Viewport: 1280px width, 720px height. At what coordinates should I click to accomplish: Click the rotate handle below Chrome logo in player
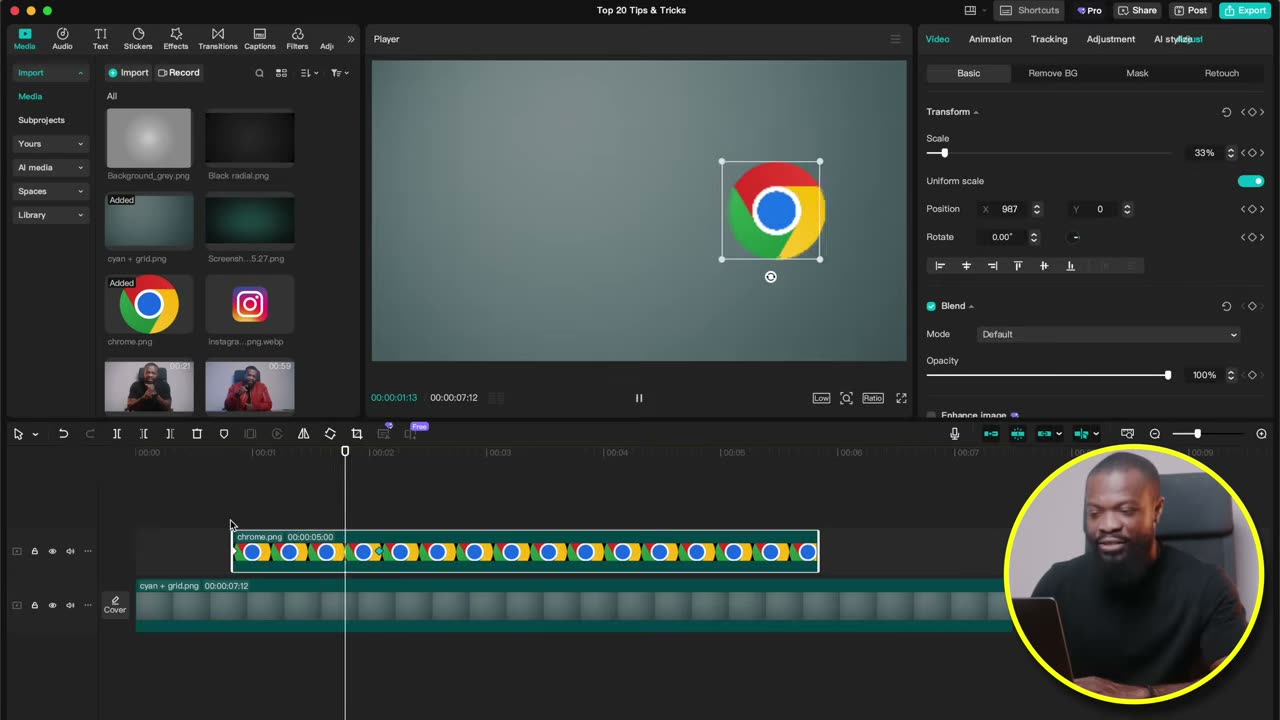[x=770, y=277]
